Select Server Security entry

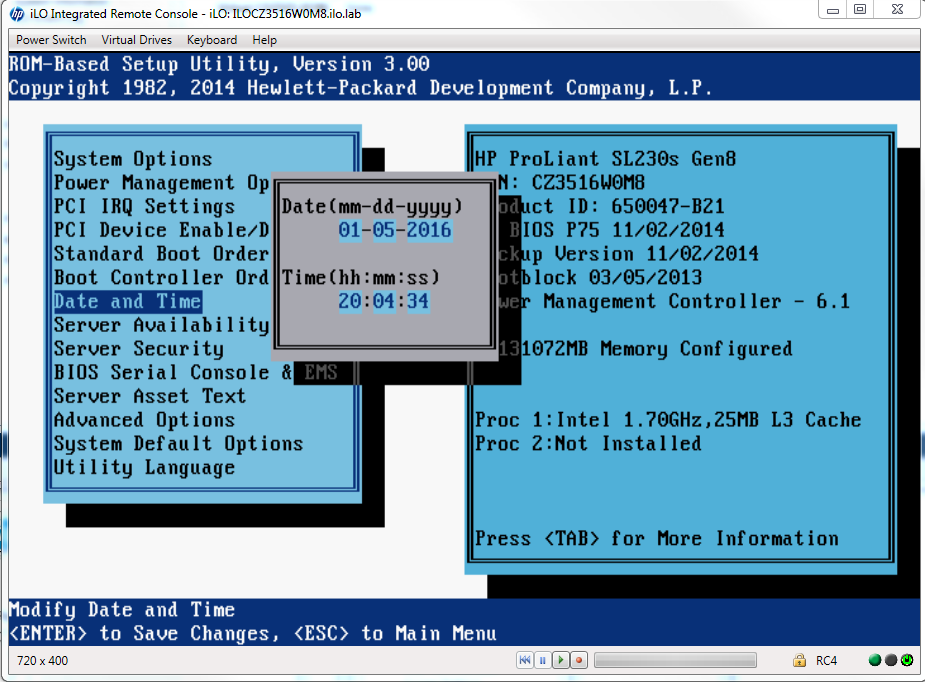[x=139, y=349]
